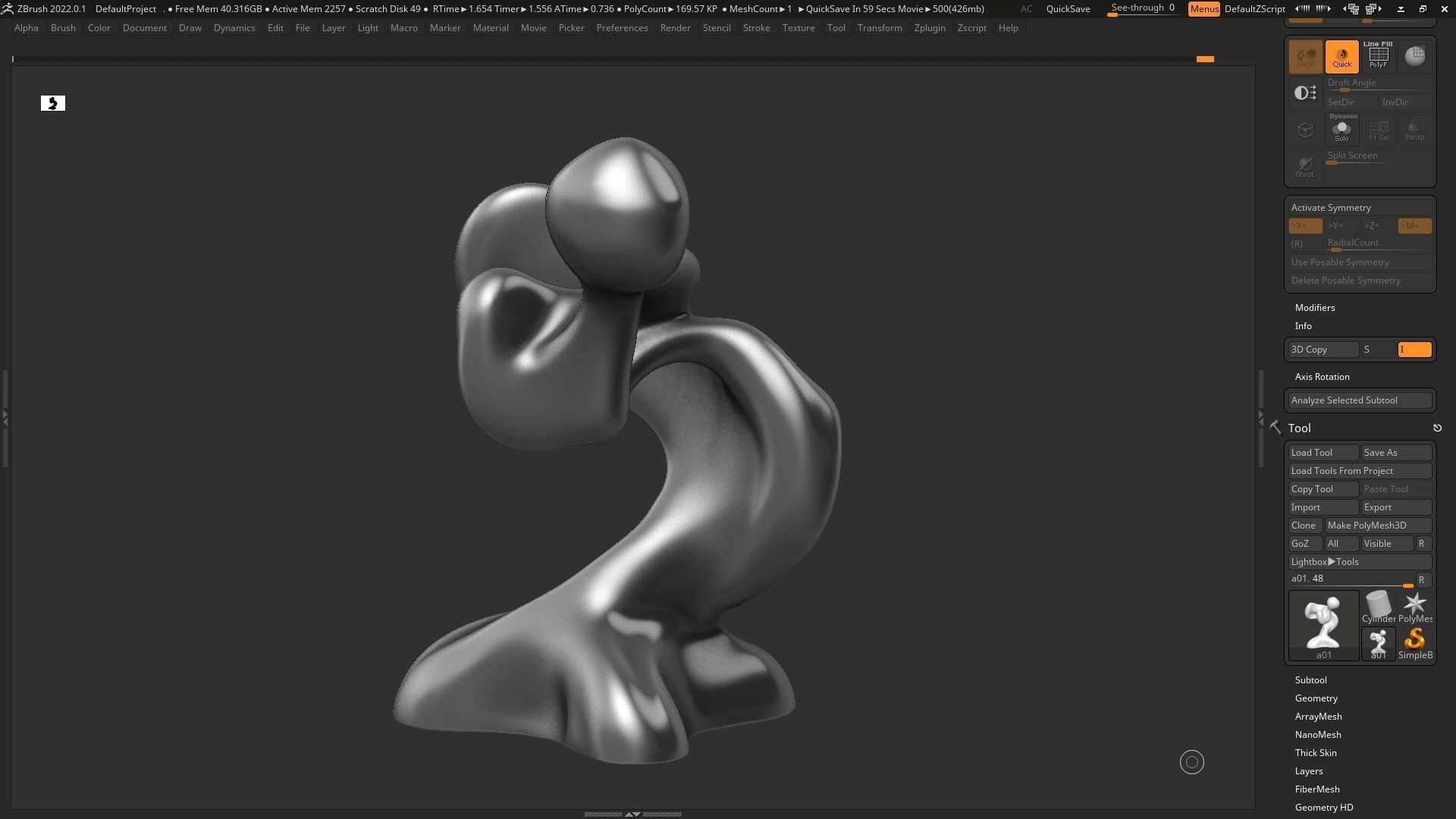Click the Export button
Image resolution: width=1456 pixels, height=819 pixels.
coord(1396,507)
